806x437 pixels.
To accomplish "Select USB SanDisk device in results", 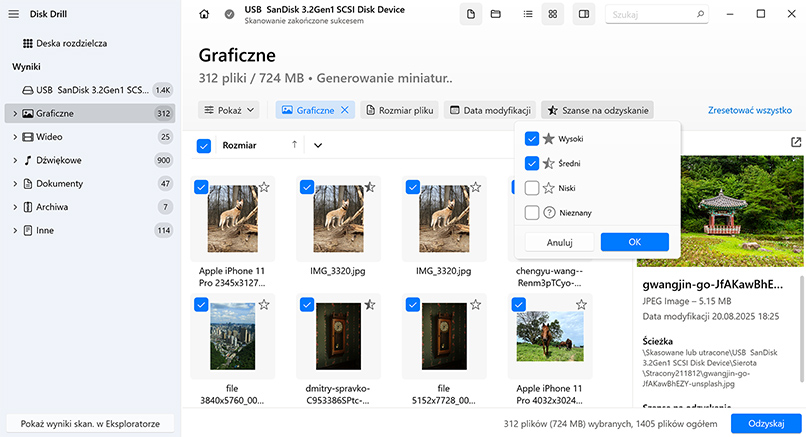I will pos(90,90).
